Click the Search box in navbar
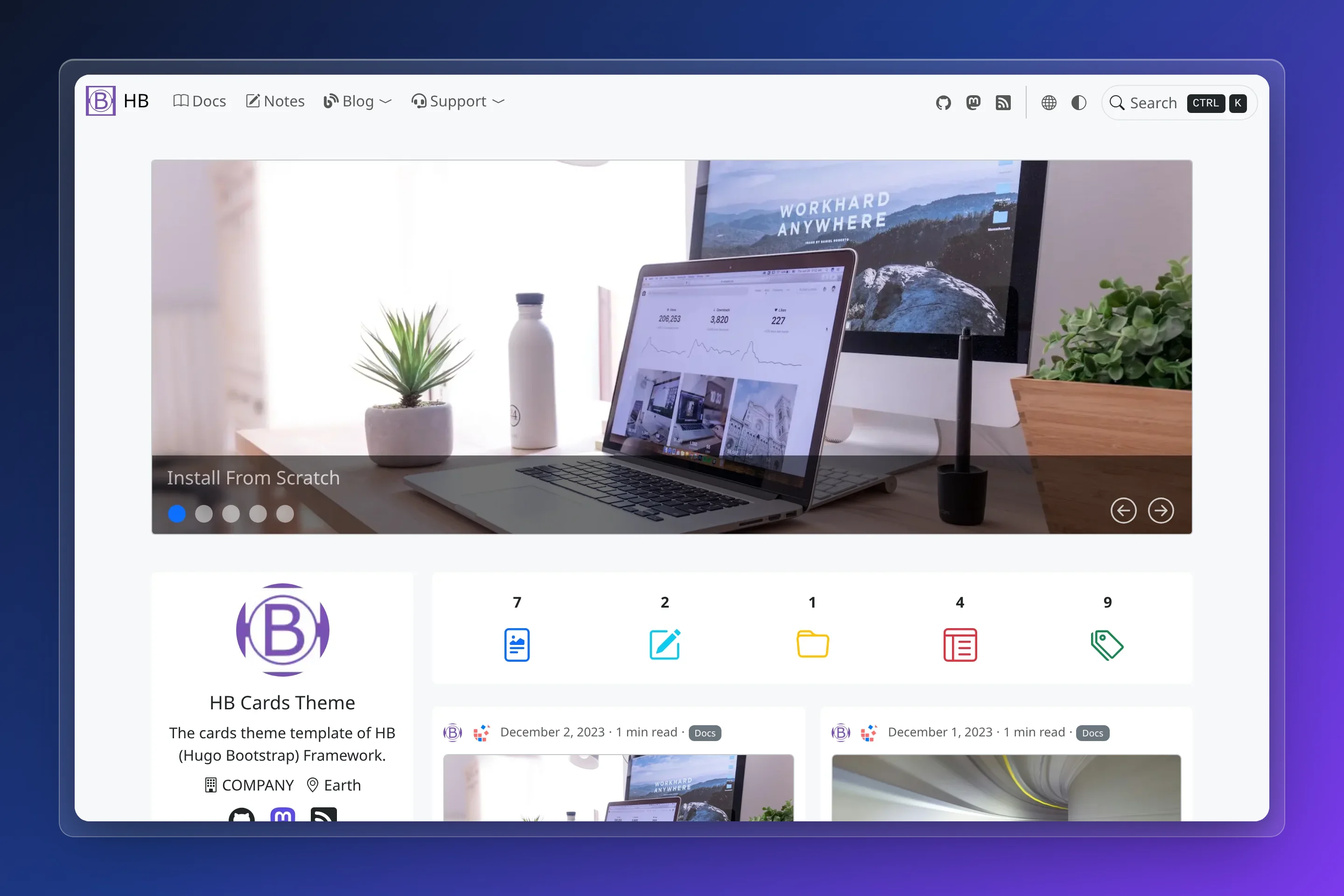Viewport: 1344px width, 896px height. 1179,103
